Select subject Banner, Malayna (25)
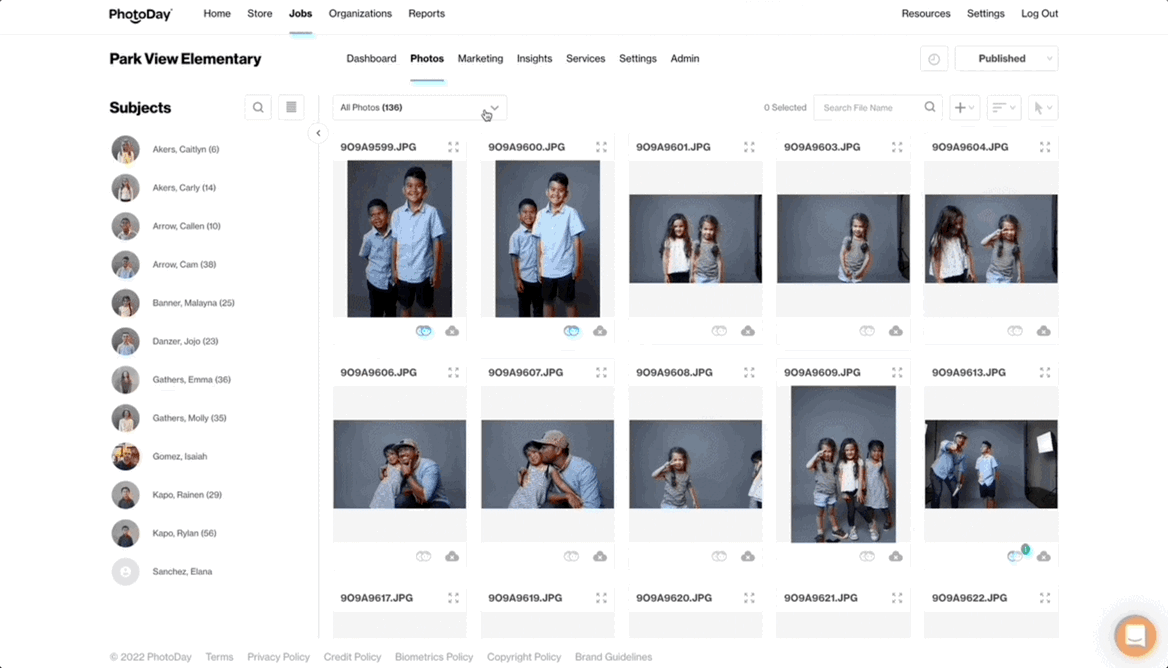 tap(193, 303)
